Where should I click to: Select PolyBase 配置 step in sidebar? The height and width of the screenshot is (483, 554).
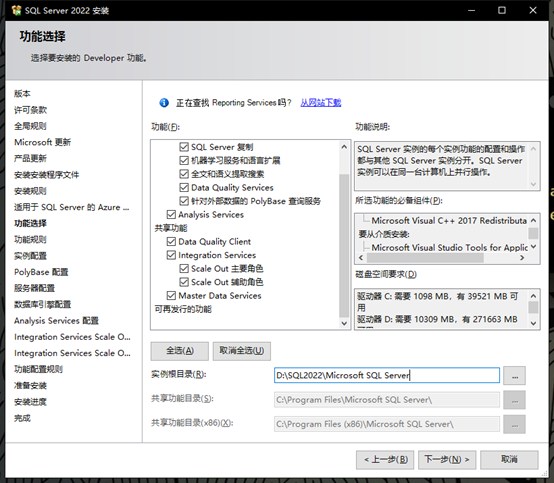click(41, 272)
